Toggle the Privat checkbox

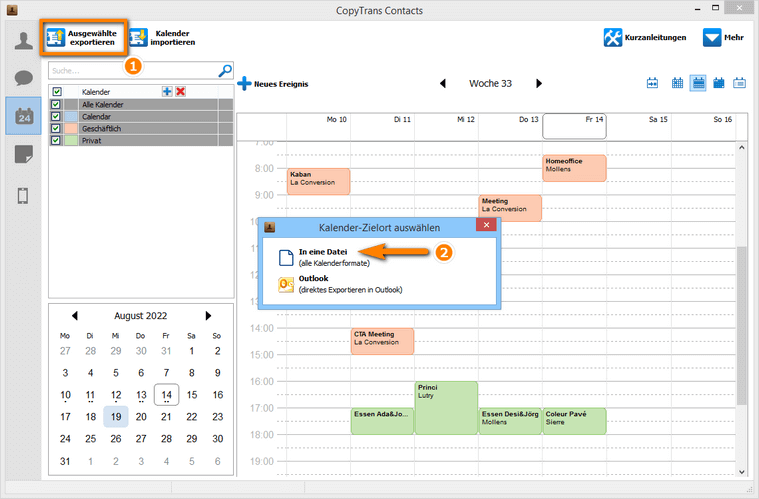[x=56, y=140]
